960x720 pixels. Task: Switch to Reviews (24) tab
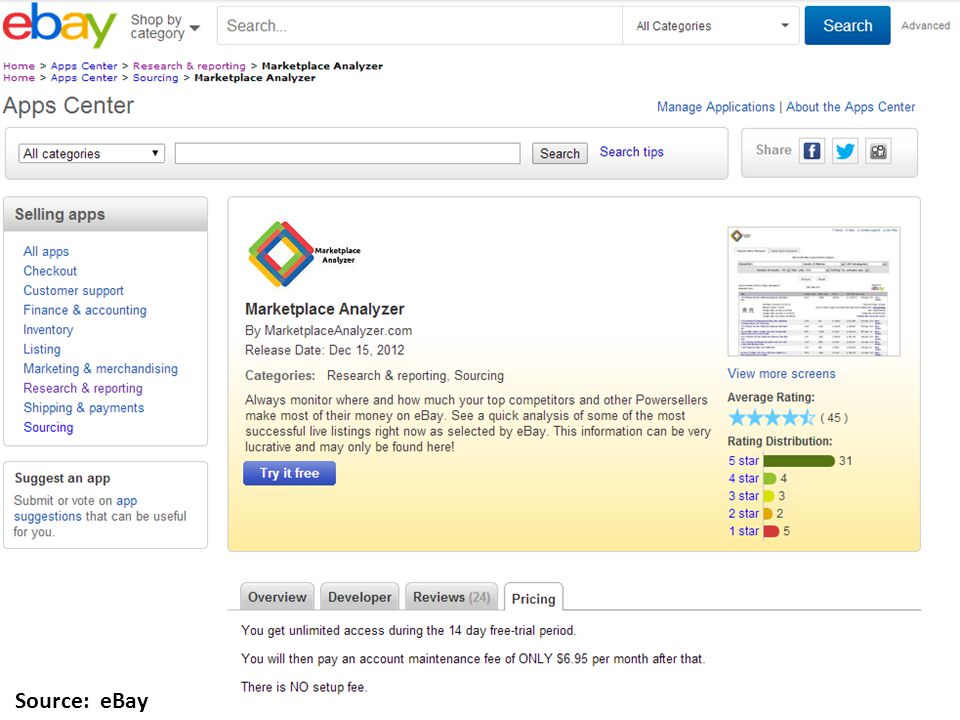tap(451, 597)
